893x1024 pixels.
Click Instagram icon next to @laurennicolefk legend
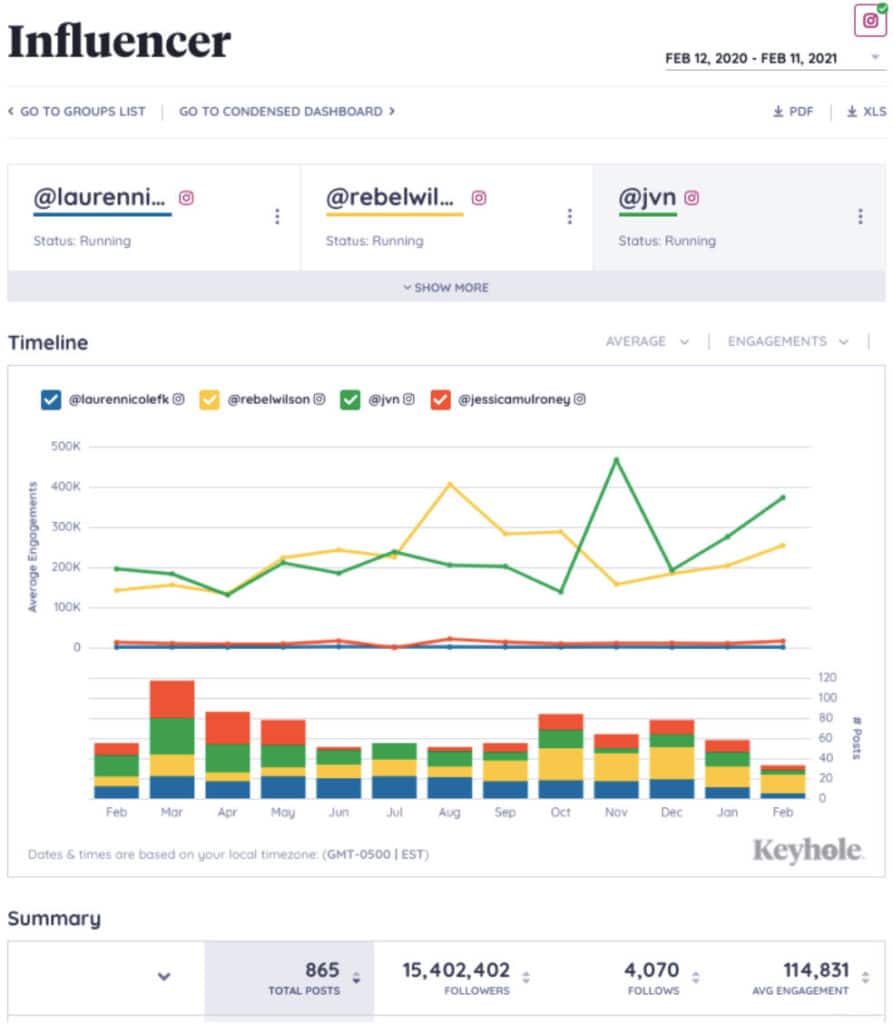[178, 399]
